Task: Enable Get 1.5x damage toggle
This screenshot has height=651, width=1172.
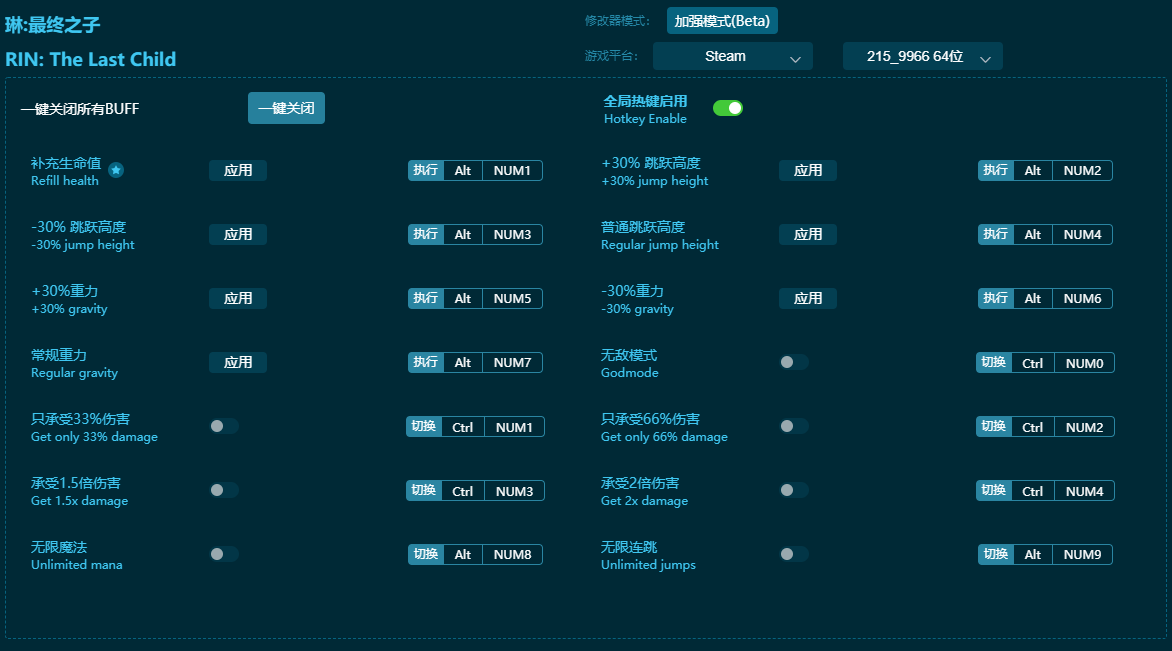Action: tap(223, 489)
